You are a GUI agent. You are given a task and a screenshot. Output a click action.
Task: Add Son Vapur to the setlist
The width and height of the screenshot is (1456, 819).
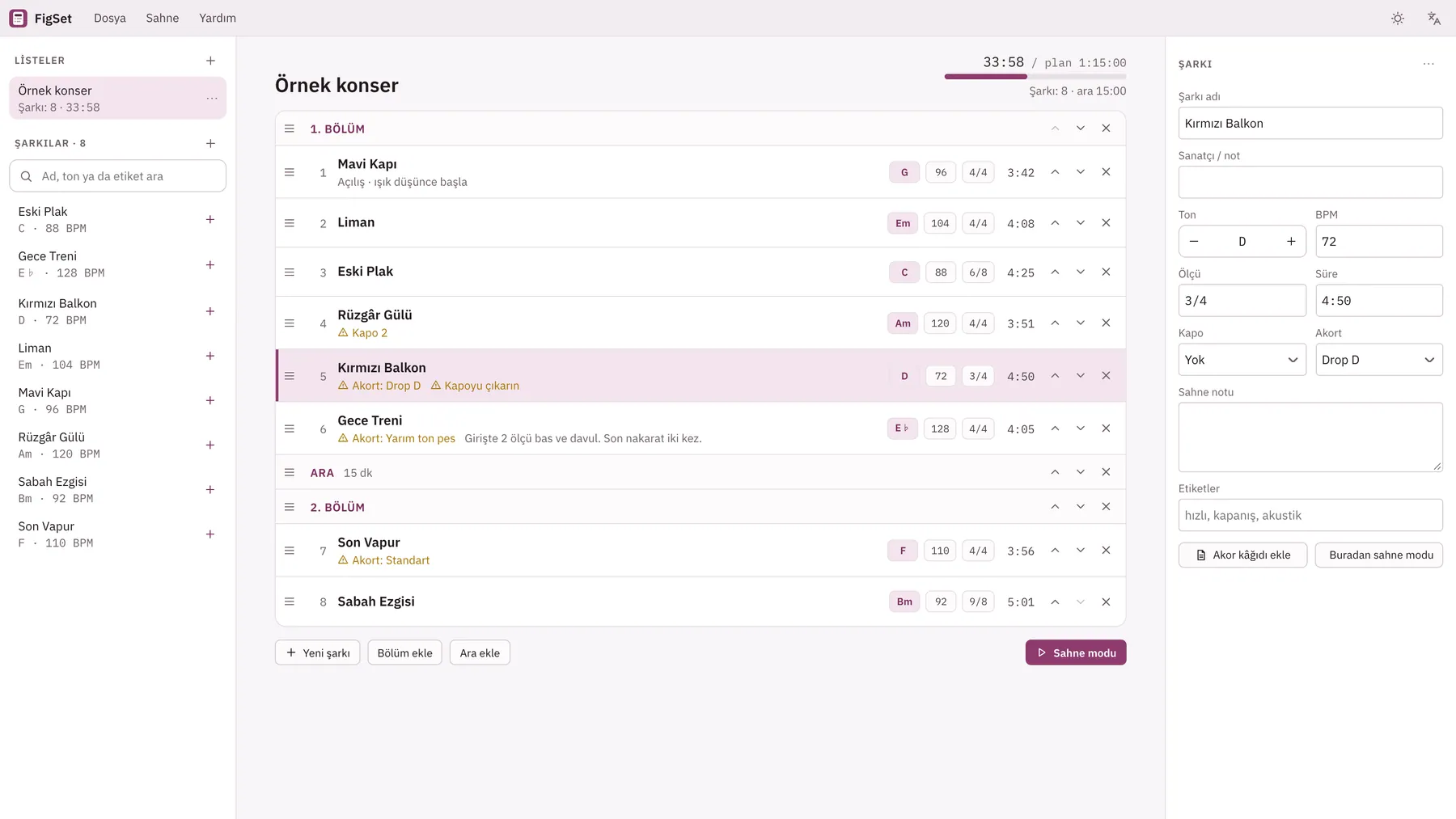point(210,534)
